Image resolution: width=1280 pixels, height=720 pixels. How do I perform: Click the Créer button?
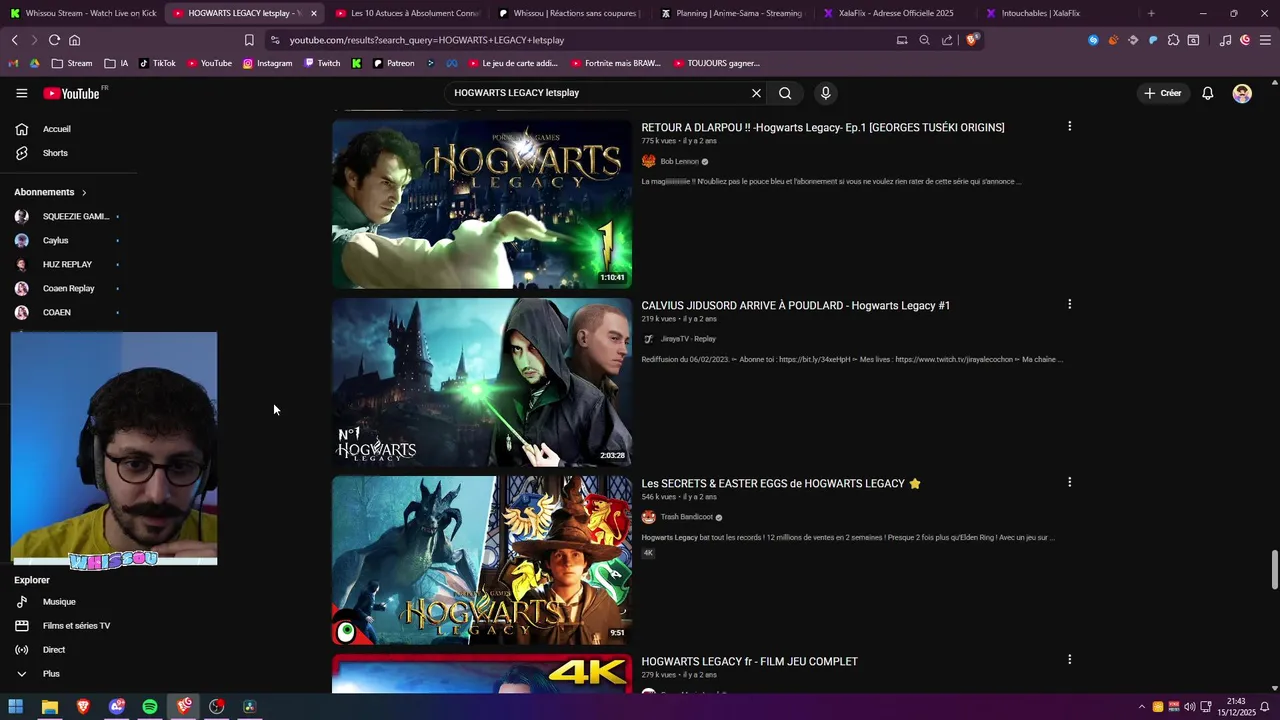(1163, 93)
